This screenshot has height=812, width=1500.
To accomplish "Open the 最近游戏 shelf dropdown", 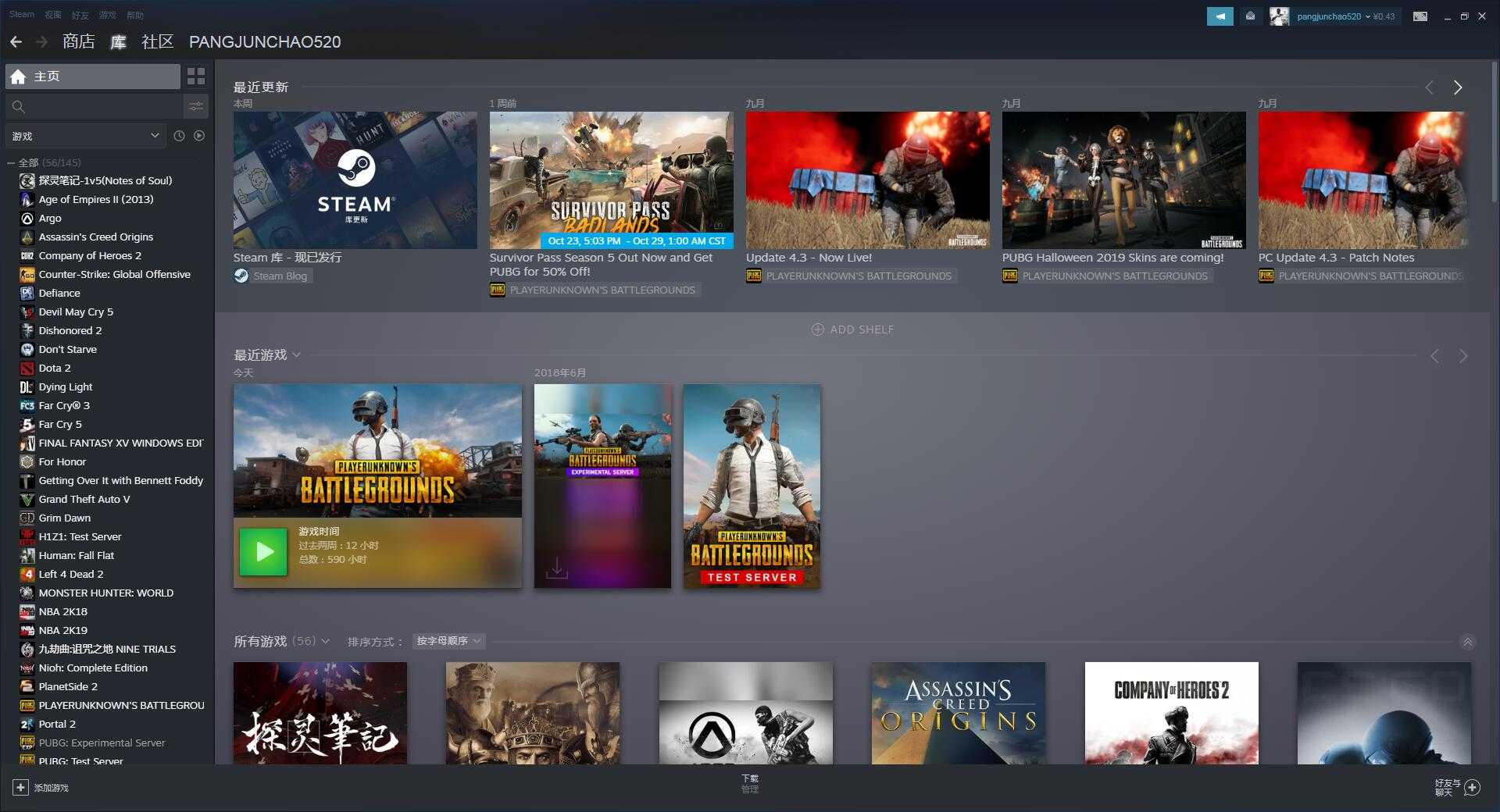I will coord(297,355).
